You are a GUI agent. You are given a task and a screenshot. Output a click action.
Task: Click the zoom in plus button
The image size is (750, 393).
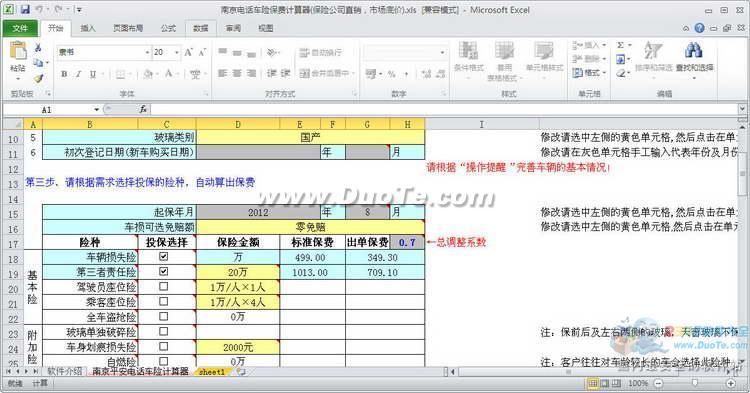tap(730, 383)
